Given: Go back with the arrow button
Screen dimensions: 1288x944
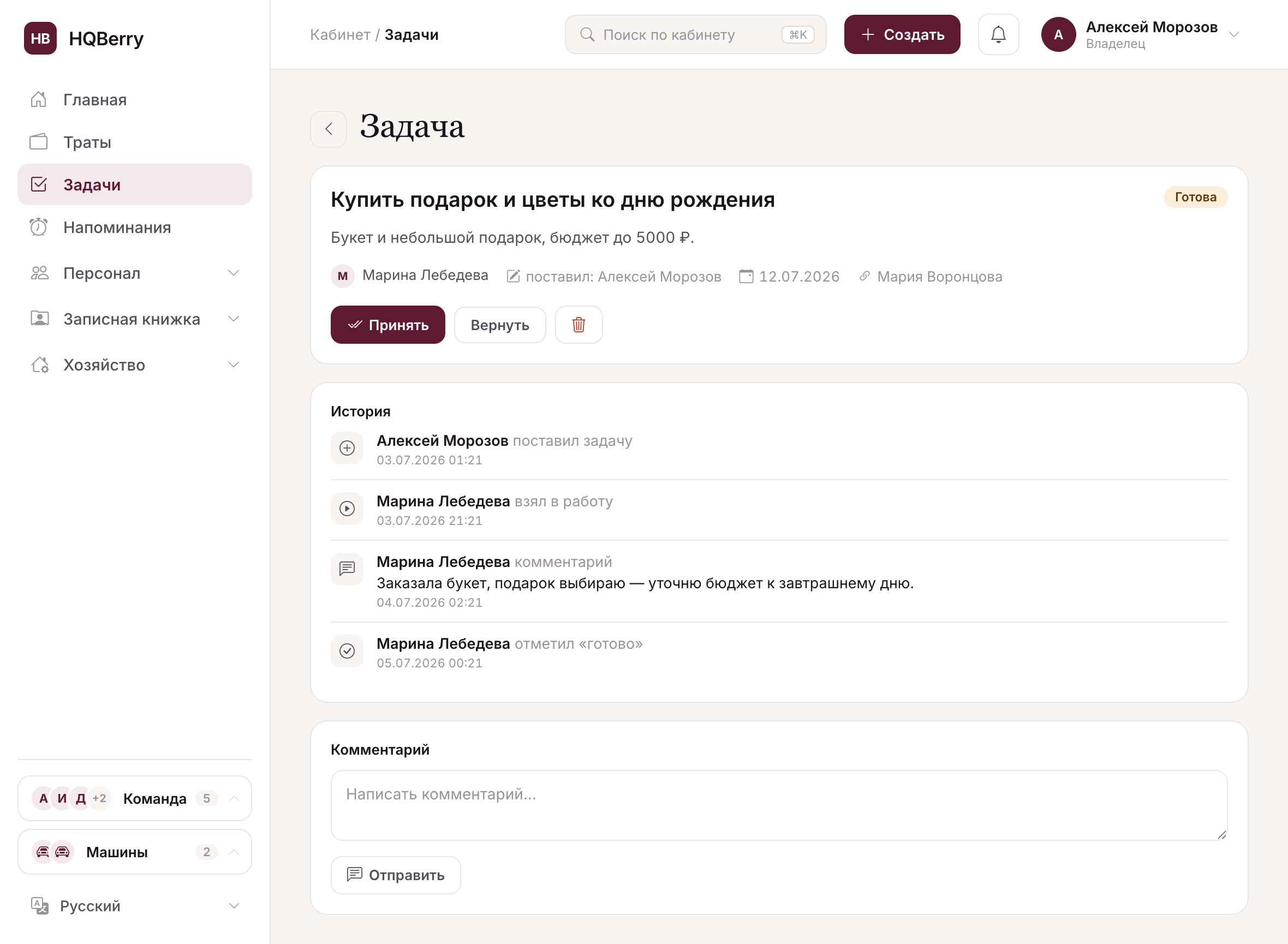Looking at the screenshot, I should tap(329, 129).
